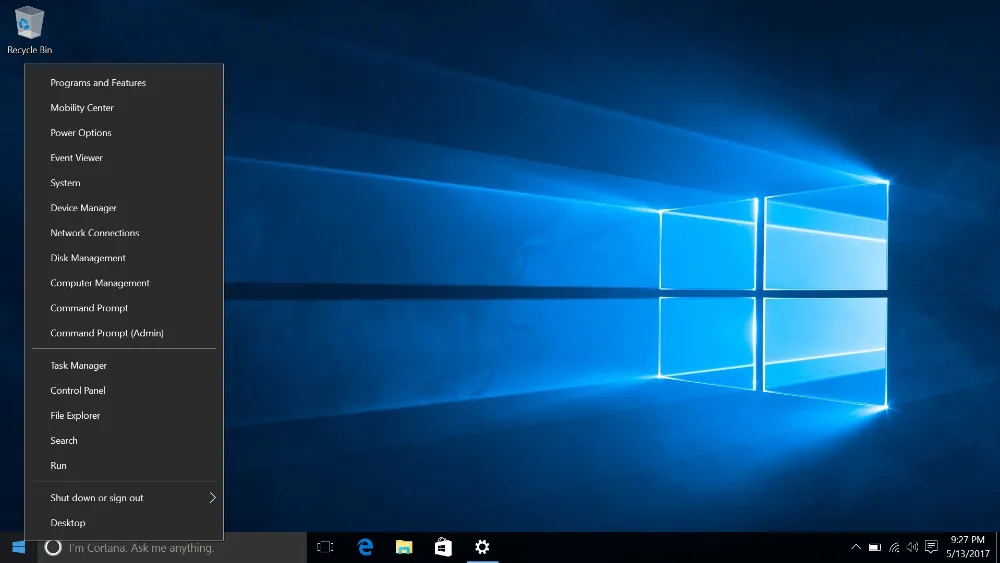This screenshot has width=1000, height=563.
Task: Expand Shut down or sign out submenu
Action: (124, 498)
